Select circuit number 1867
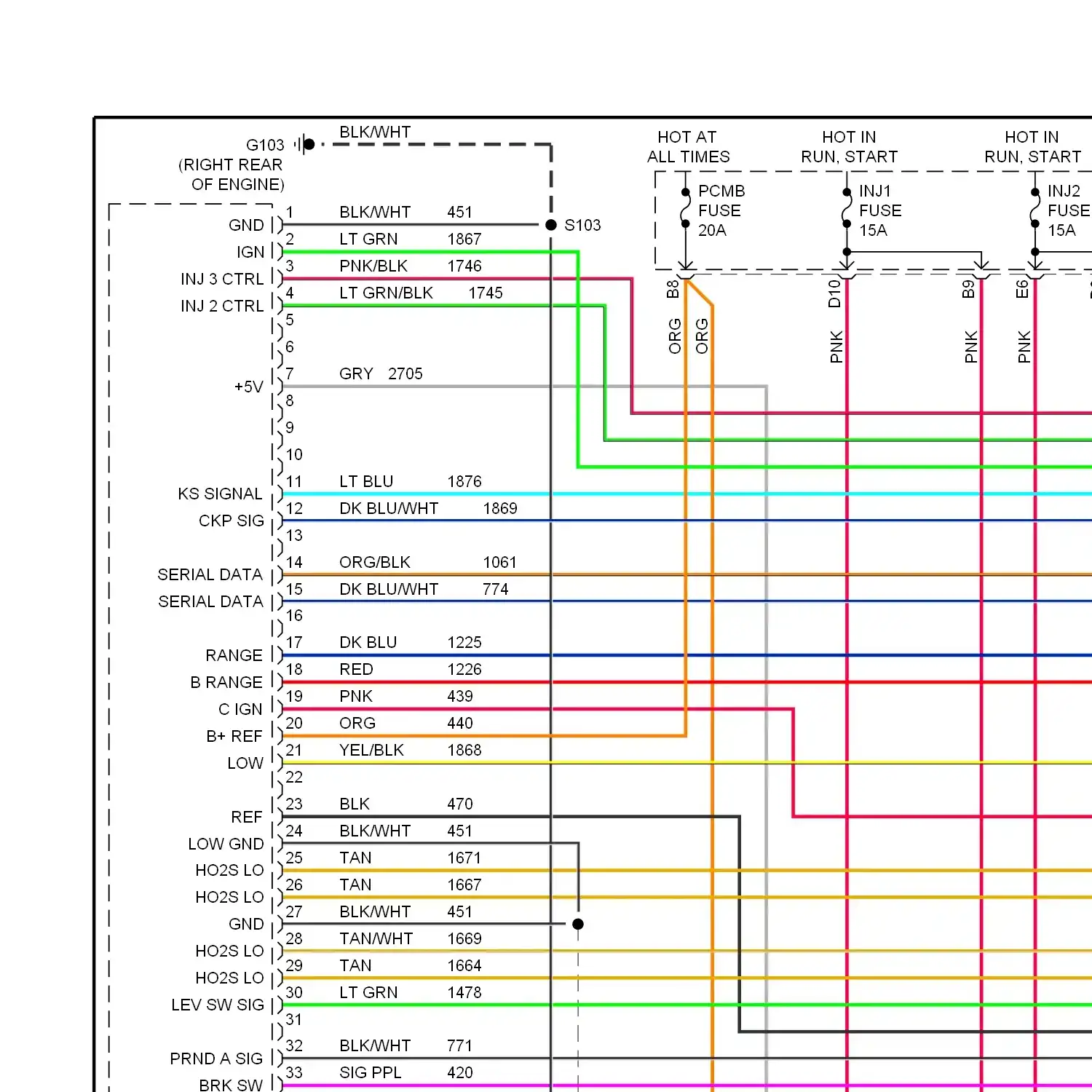Viewport: 1092px width, 1092px height. tap(464, 239)
